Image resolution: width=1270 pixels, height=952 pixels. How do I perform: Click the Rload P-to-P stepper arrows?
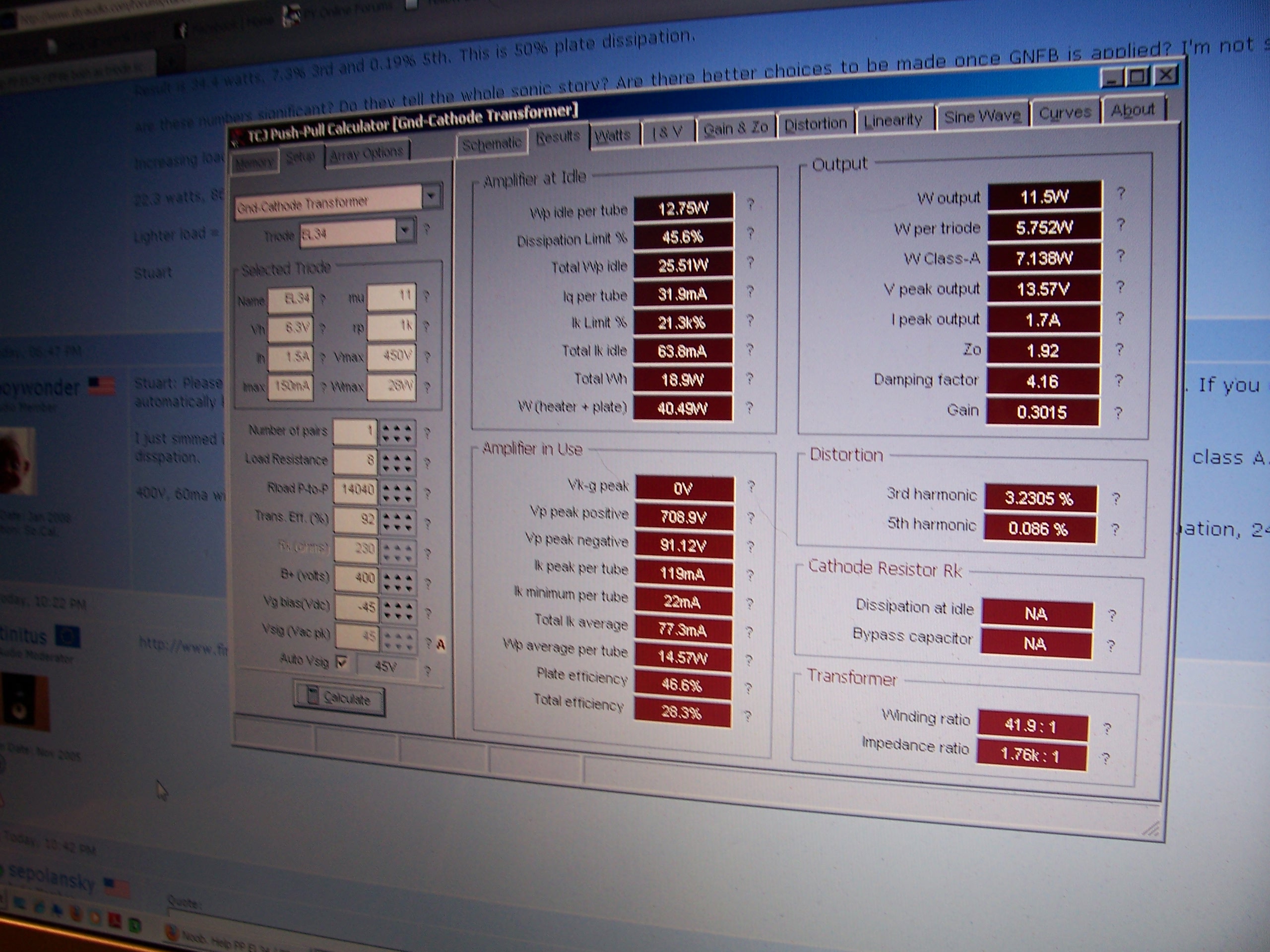(398, 492)
